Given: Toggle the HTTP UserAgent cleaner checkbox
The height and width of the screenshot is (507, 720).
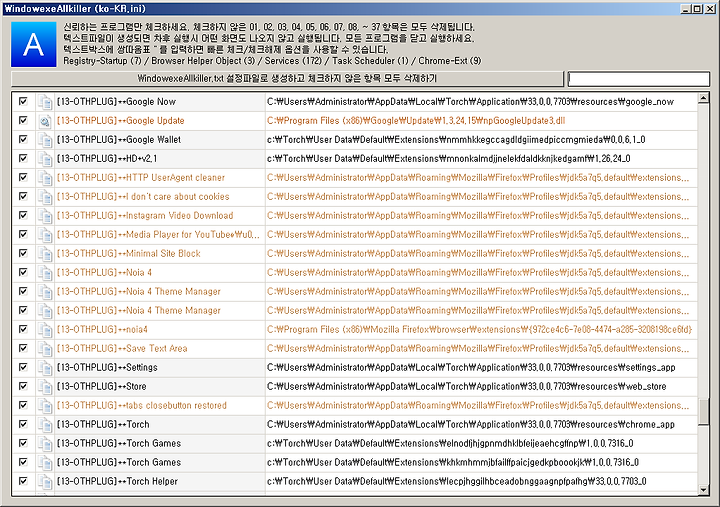Looking at the screenshot, I should 23,177.
